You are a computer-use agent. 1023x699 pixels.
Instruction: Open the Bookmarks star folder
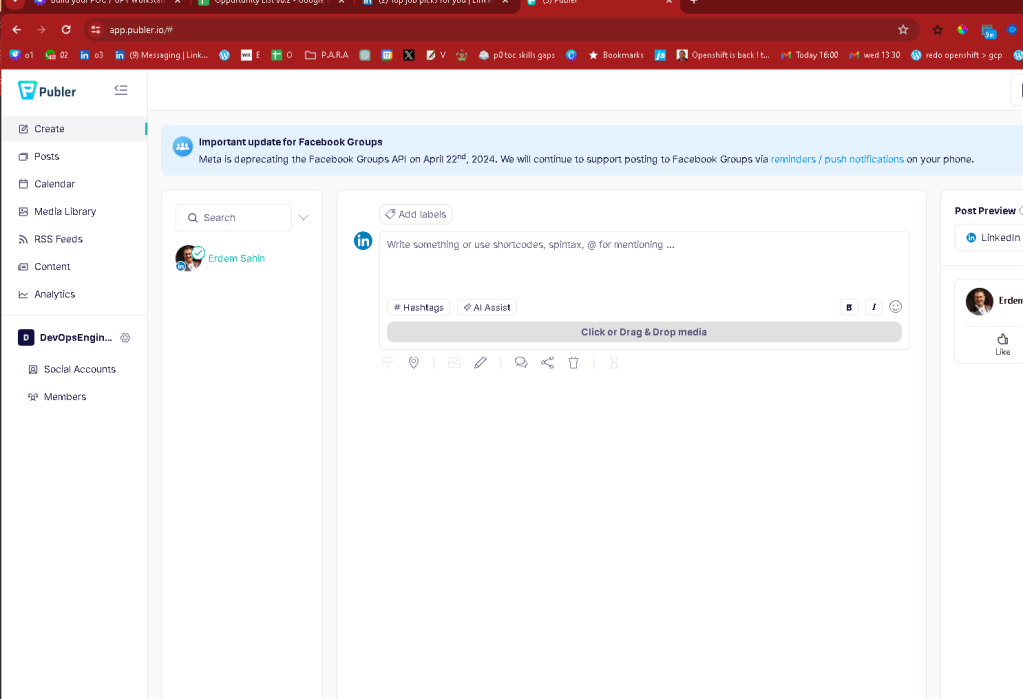point(615,55)
